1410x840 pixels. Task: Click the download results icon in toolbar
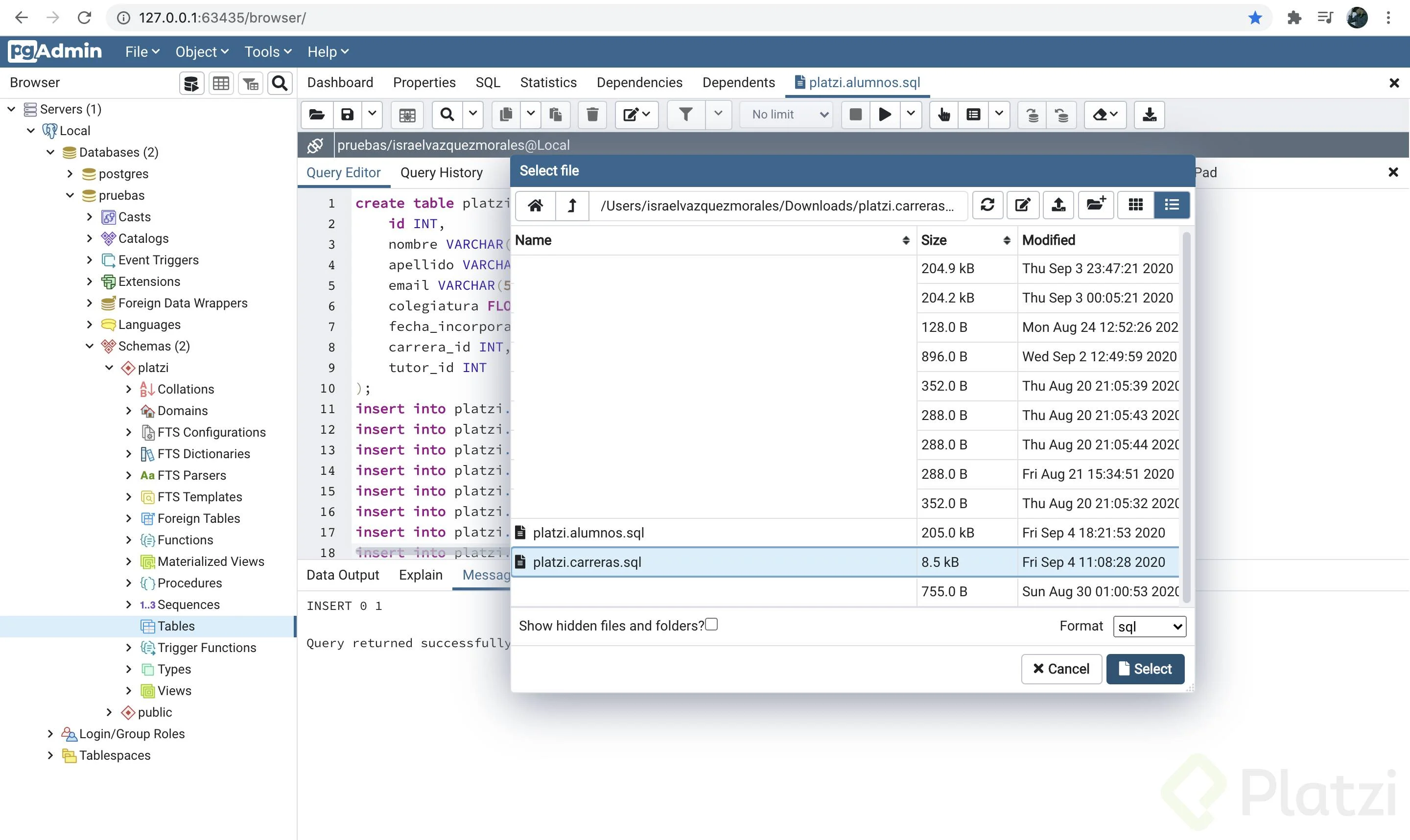(1149, 115)
